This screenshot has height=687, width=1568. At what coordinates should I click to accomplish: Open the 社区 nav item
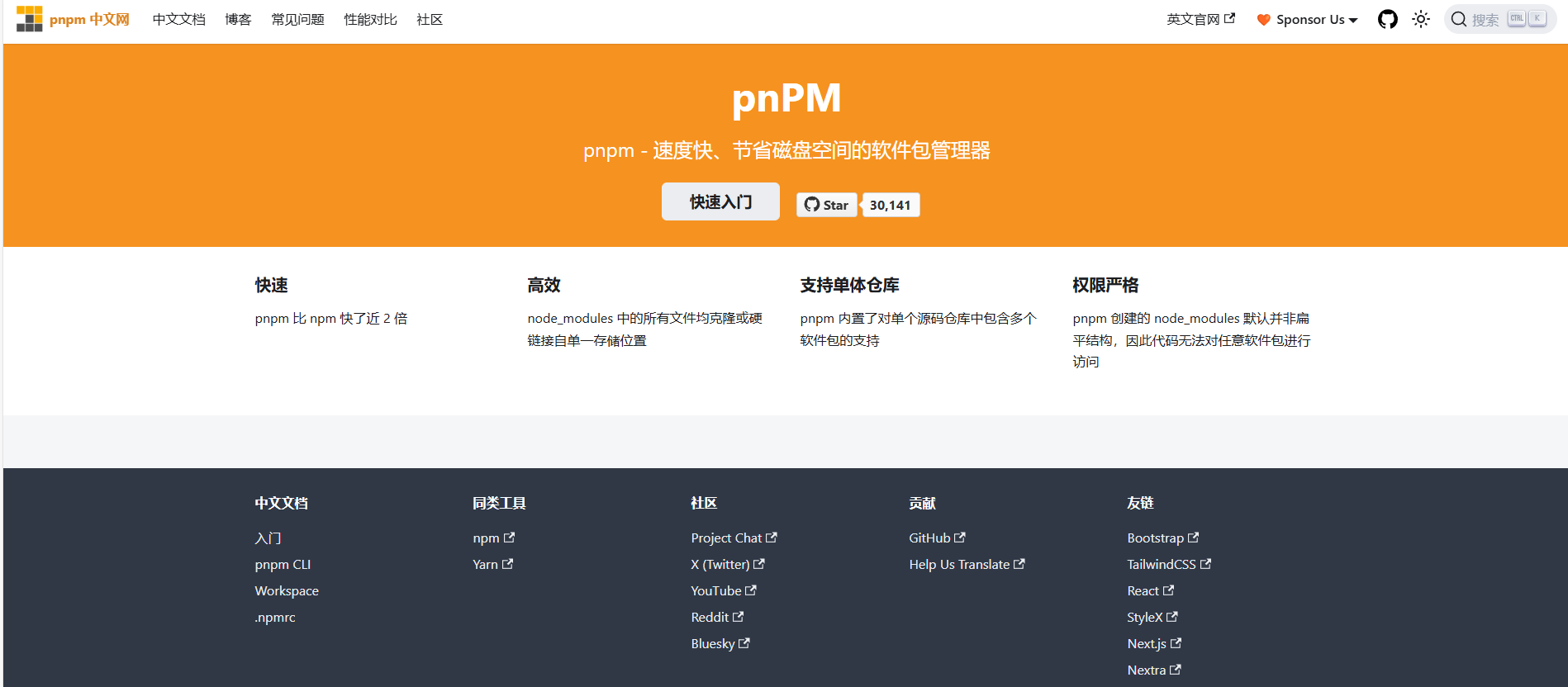click(430, 19)
